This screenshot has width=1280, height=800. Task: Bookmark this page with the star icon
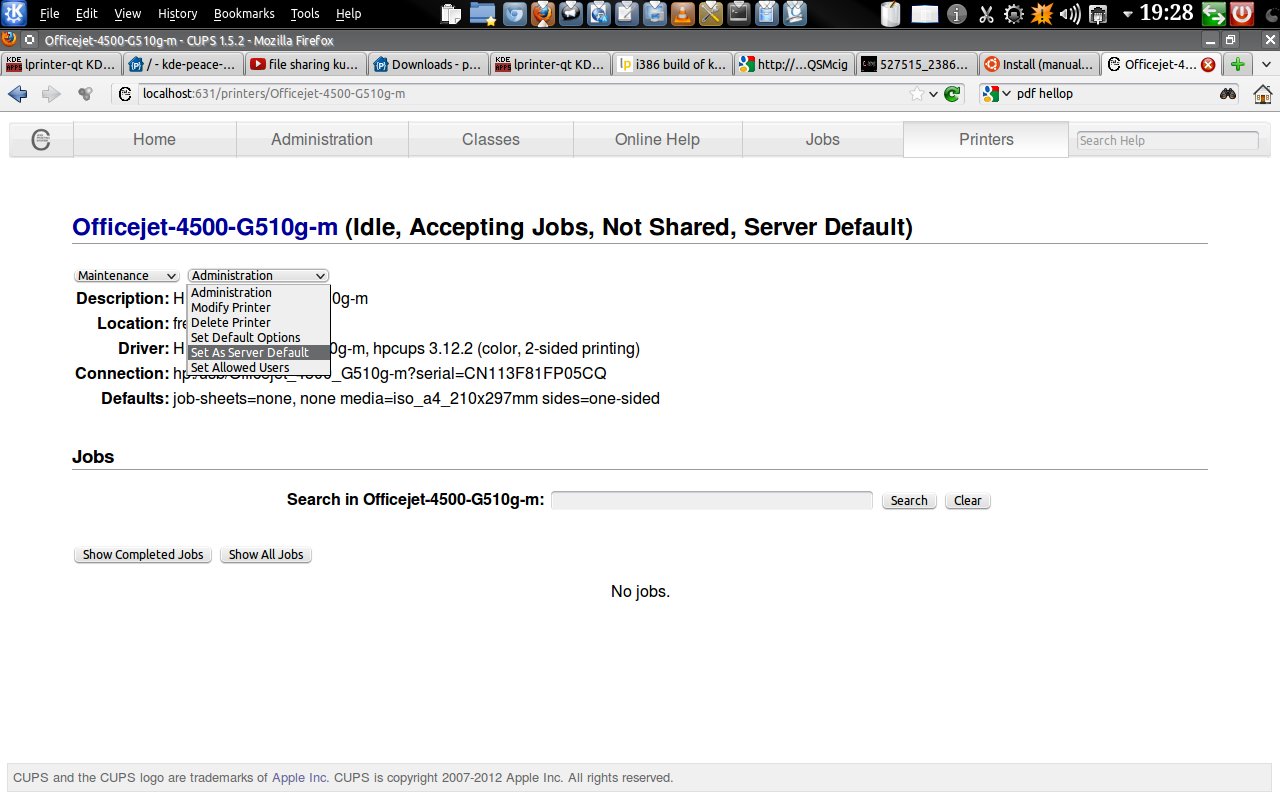point(917,94)
